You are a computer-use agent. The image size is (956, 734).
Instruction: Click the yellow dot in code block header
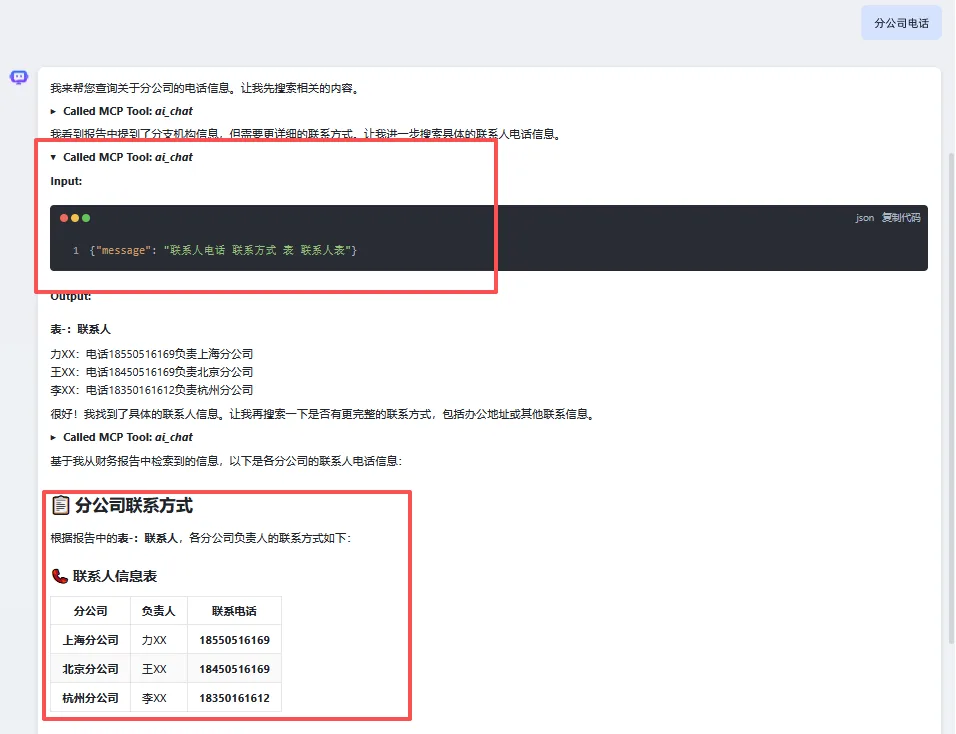(75, 218)
